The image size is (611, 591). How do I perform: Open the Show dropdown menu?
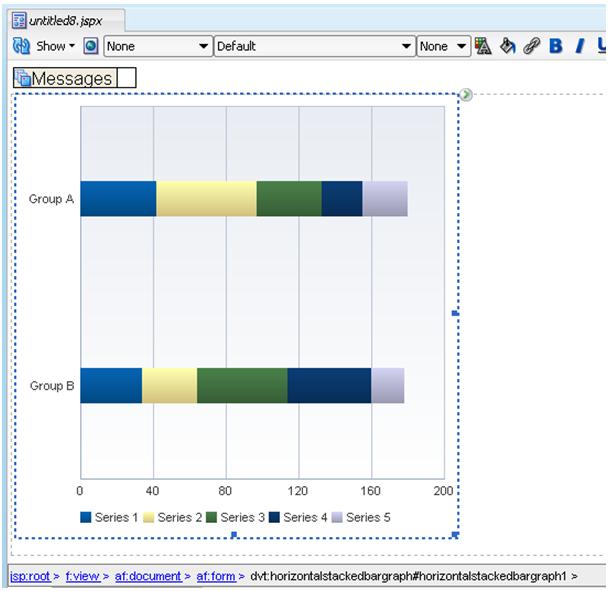point(56,46)
